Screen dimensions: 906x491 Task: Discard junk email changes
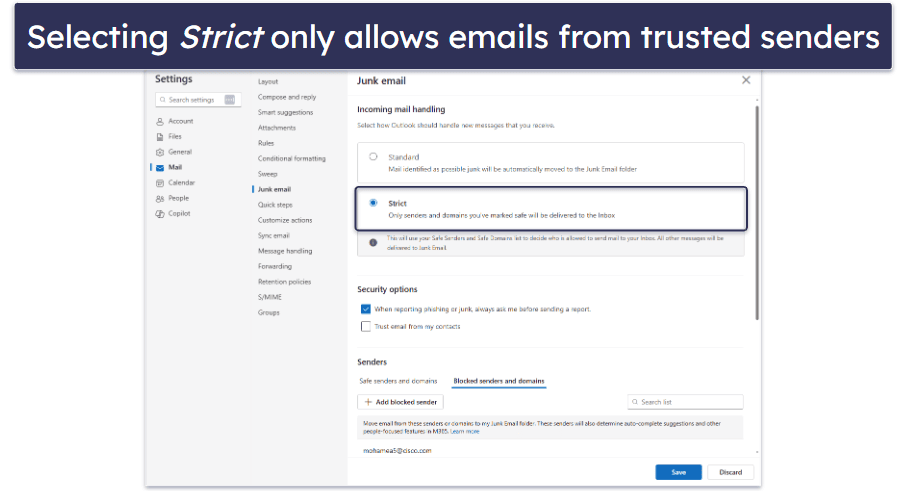point(730,473)
